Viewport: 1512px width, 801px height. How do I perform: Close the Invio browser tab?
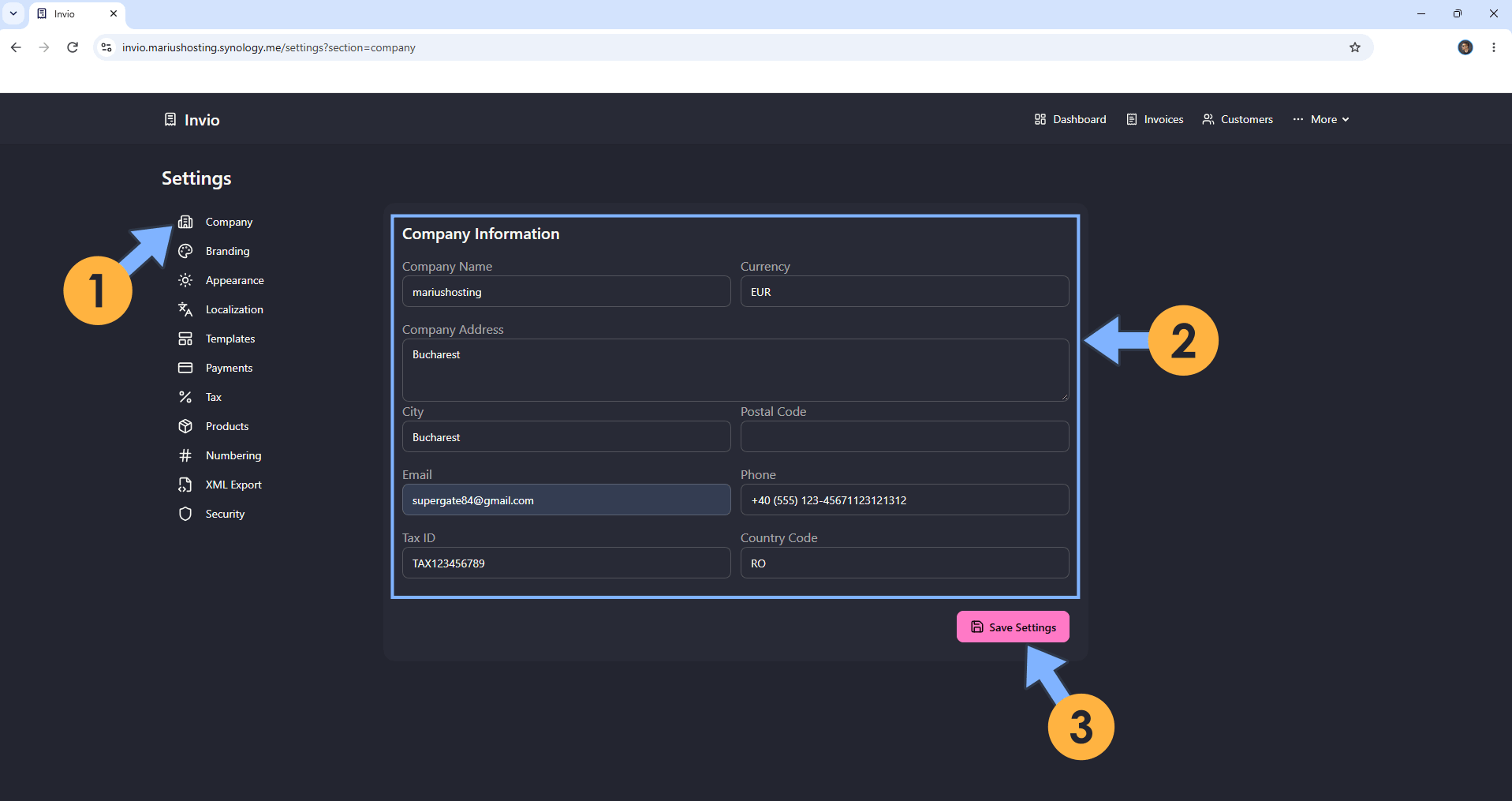coord(114,13)
